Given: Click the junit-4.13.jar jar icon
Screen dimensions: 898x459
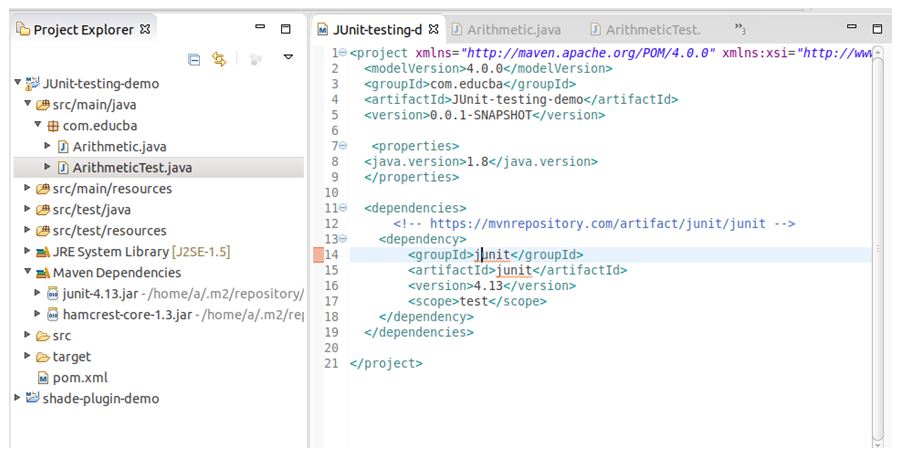Looking at the screenshot, I should [x=53, y=294].
